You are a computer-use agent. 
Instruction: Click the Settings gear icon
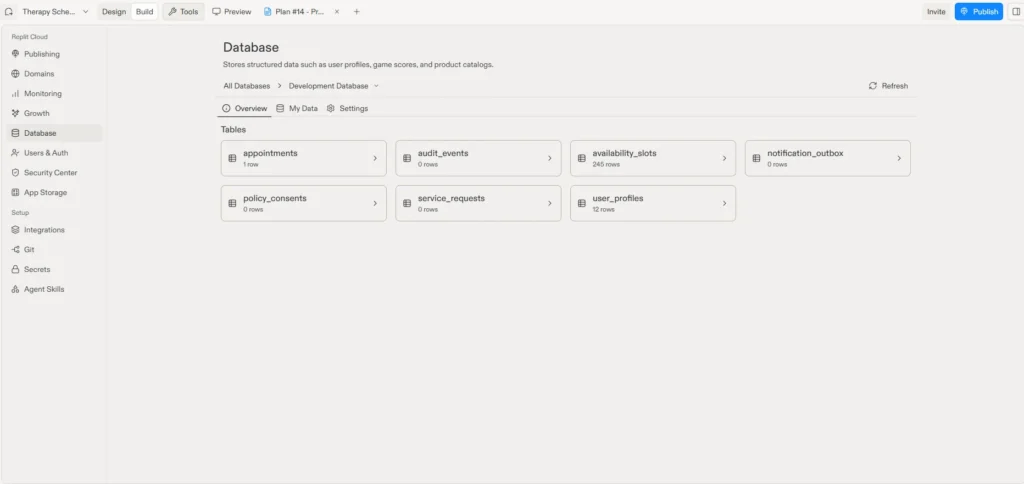click(x=330, y=108)
